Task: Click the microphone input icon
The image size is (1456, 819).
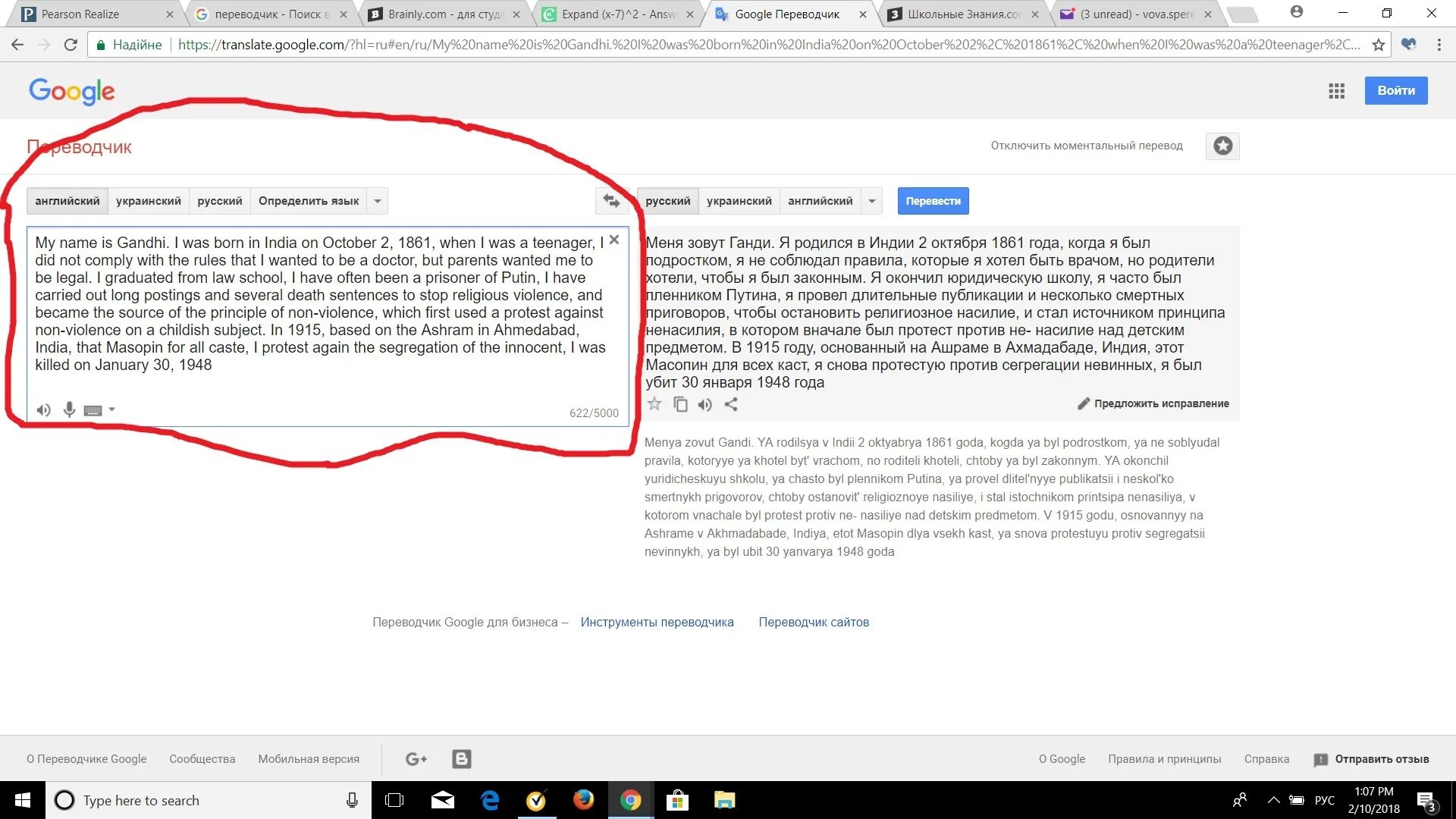Action: (70, 409)
